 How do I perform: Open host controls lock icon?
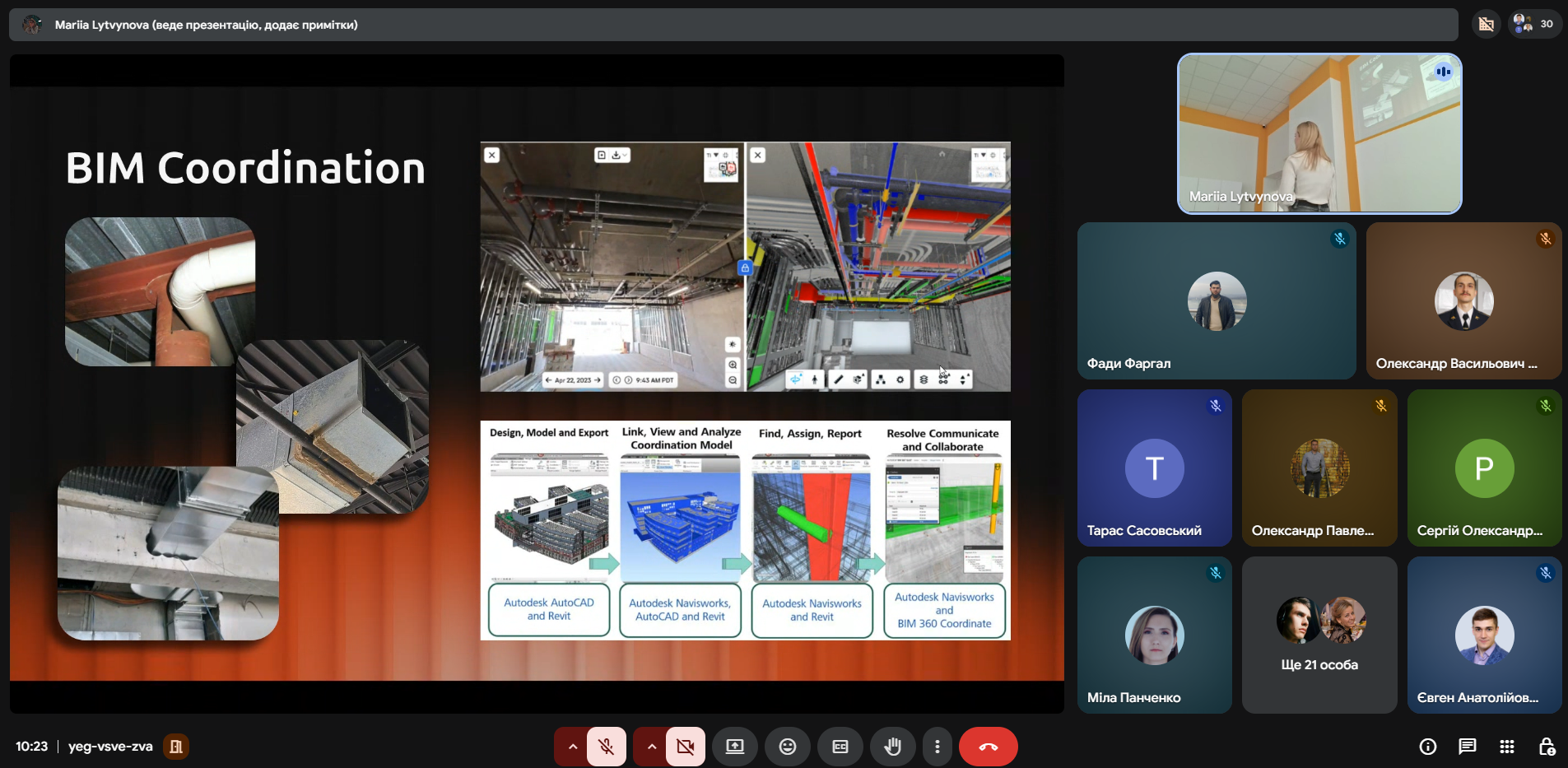pyautogui.click(x=1546, y=747)
